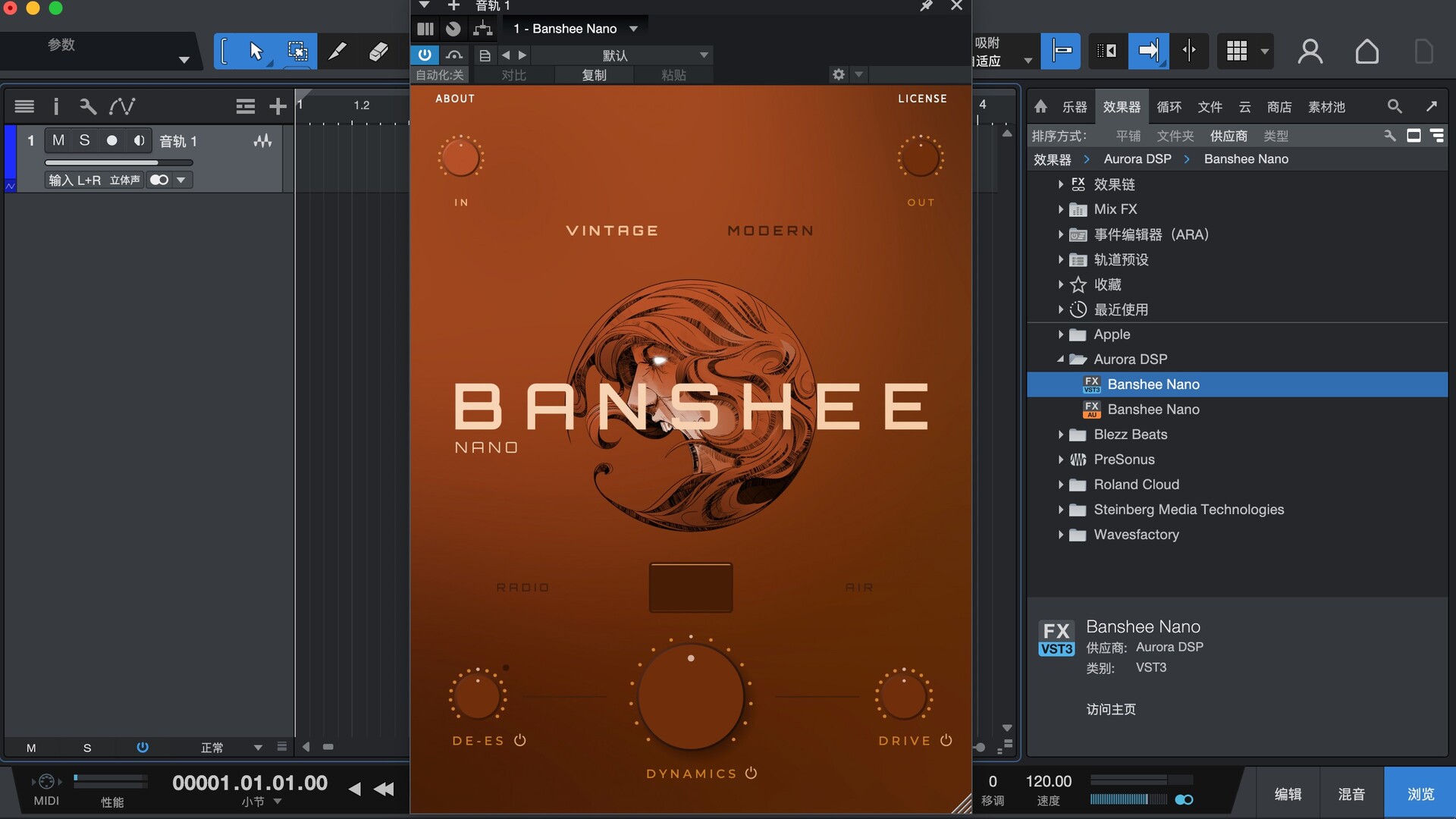Switch to the 乐器 browser tab
Viewport: 1456px width, 819px height.
click(x=1074, y=106)
